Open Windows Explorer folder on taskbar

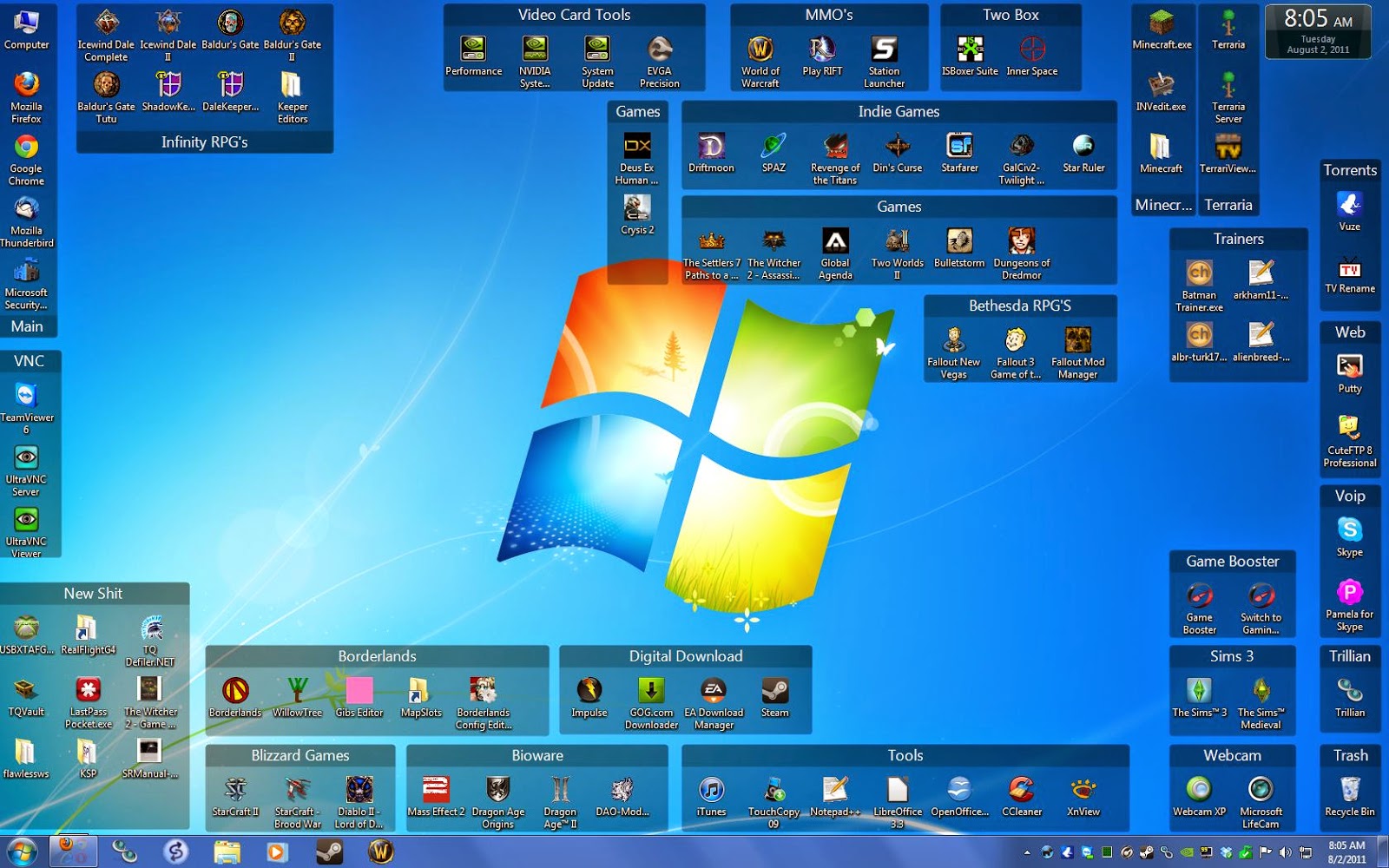tap(227, 852)
